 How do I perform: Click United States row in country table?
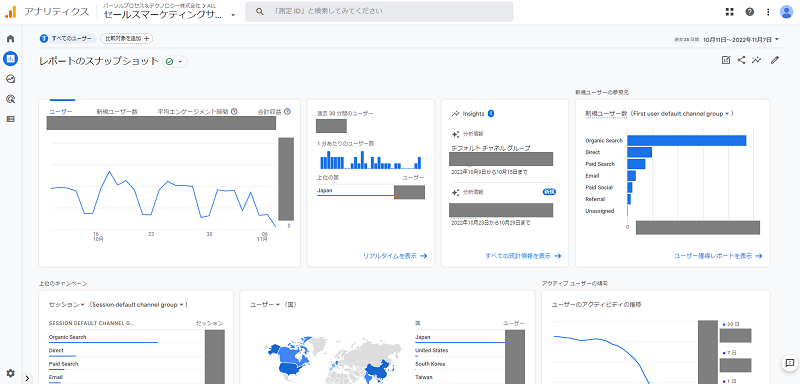tap(469, 351)
